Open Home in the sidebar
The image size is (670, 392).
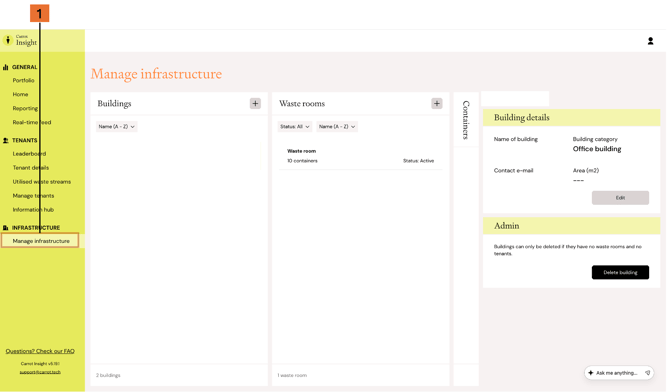click(x=21, y=94)
